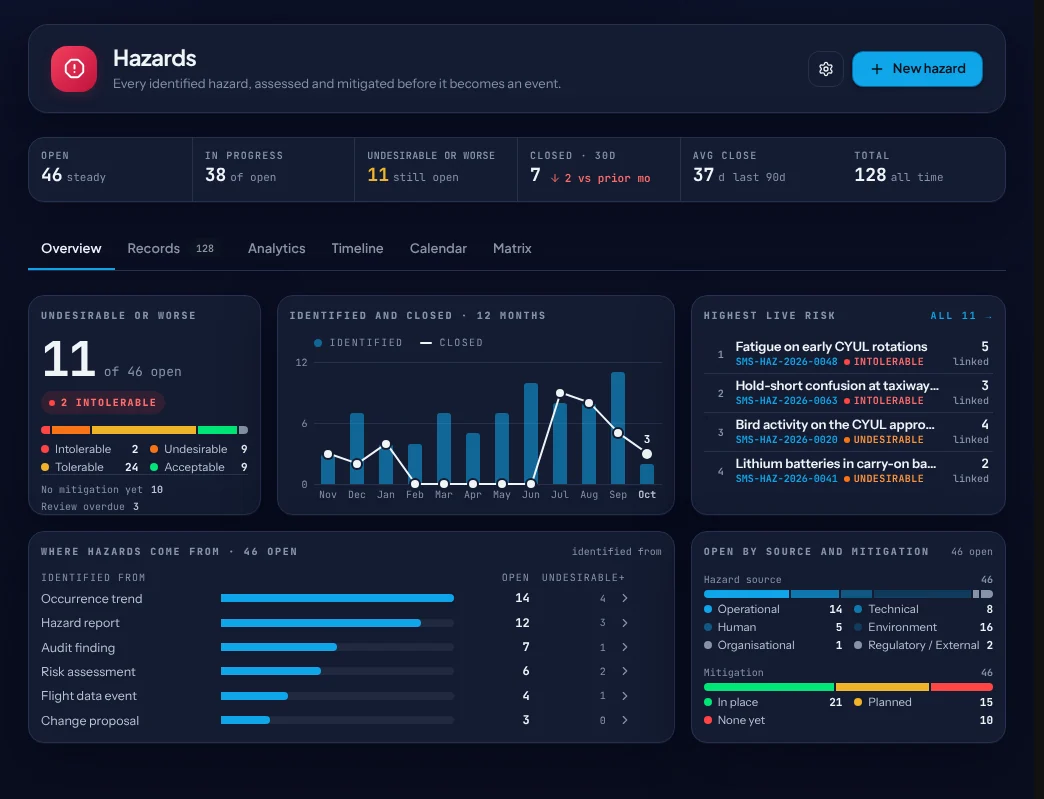The image size is (1044, 799).
Task: Click the Hazard report progress bar
Action: (x=337, y=623)
